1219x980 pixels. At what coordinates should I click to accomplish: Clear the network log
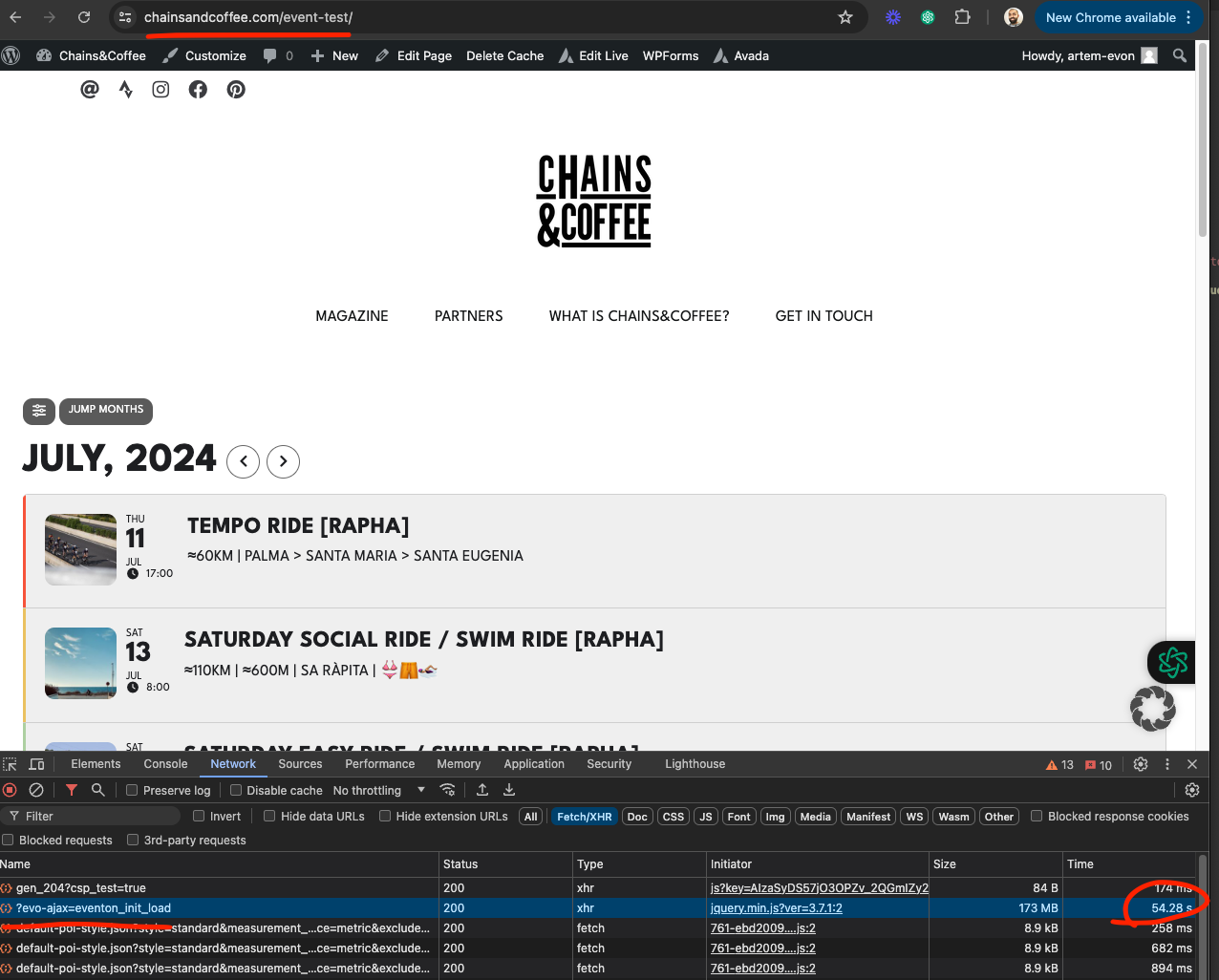click(x=36, y=790)
